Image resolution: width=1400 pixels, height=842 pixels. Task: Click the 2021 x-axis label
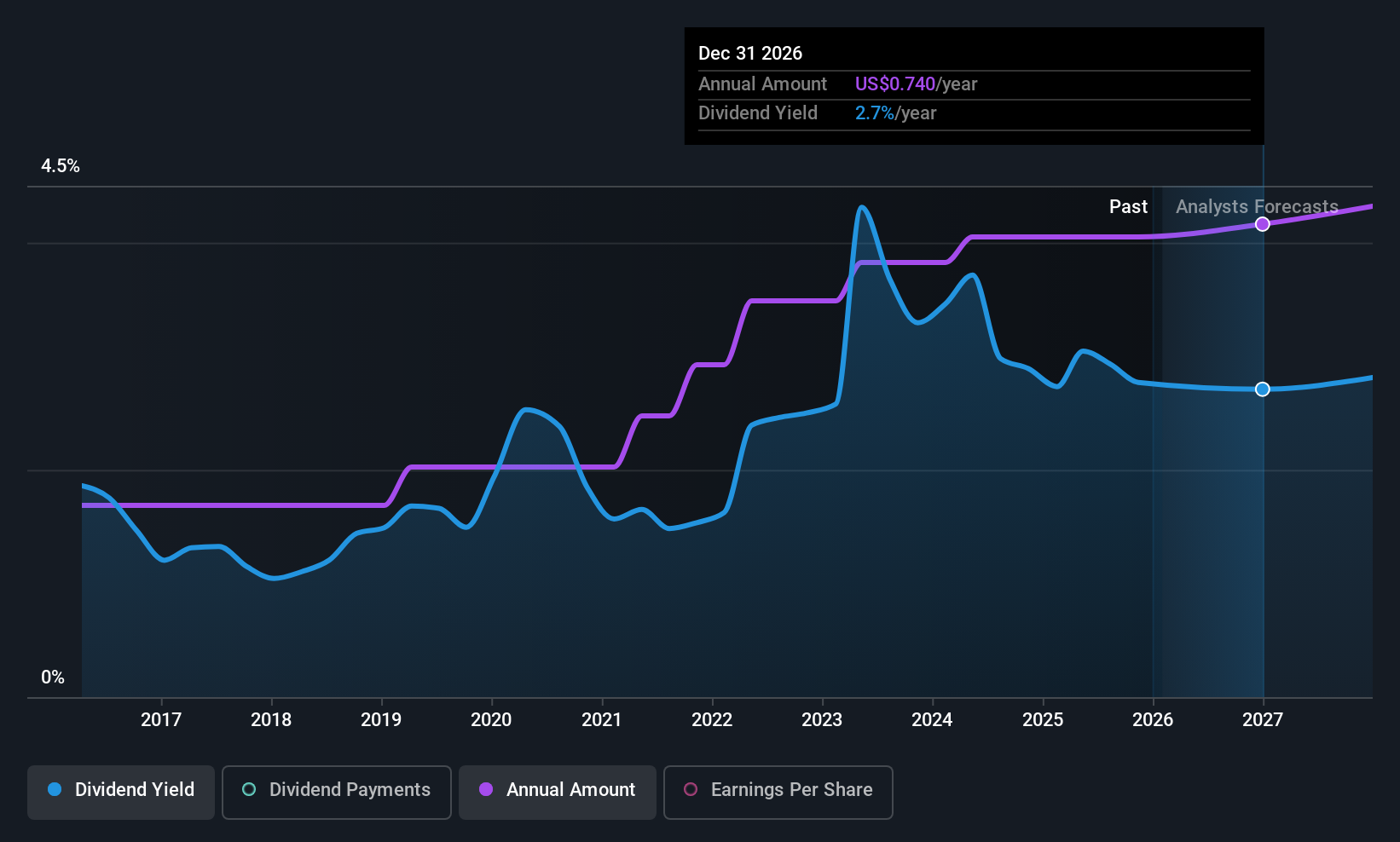[602, 720]
